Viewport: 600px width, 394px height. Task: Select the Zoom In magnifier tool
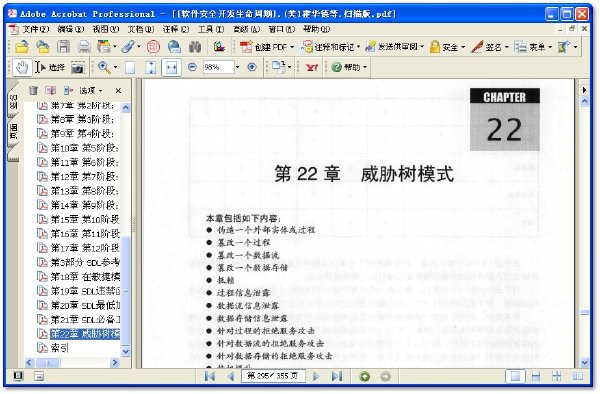click(x=104, y=68)
